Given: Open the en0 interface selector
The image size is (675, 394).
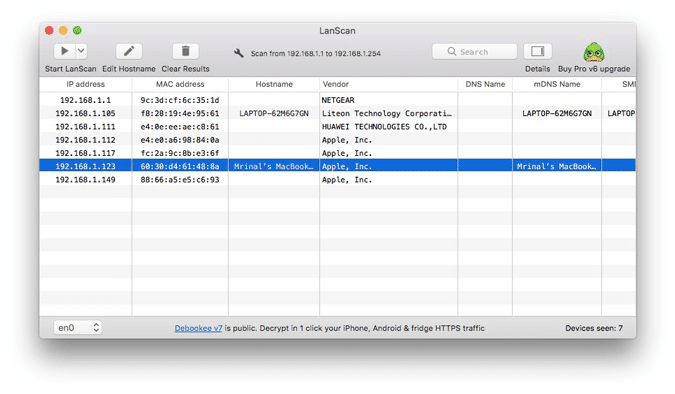Looking at the screenshot, I should tap(78, 328).
